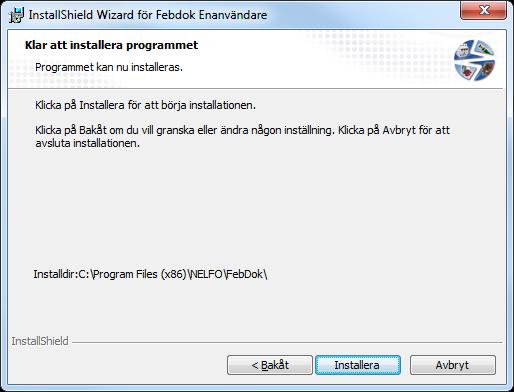Click the subtitle Programmet kan nu installeras
This screenshot has height=392, width=514.
point(109,67)
